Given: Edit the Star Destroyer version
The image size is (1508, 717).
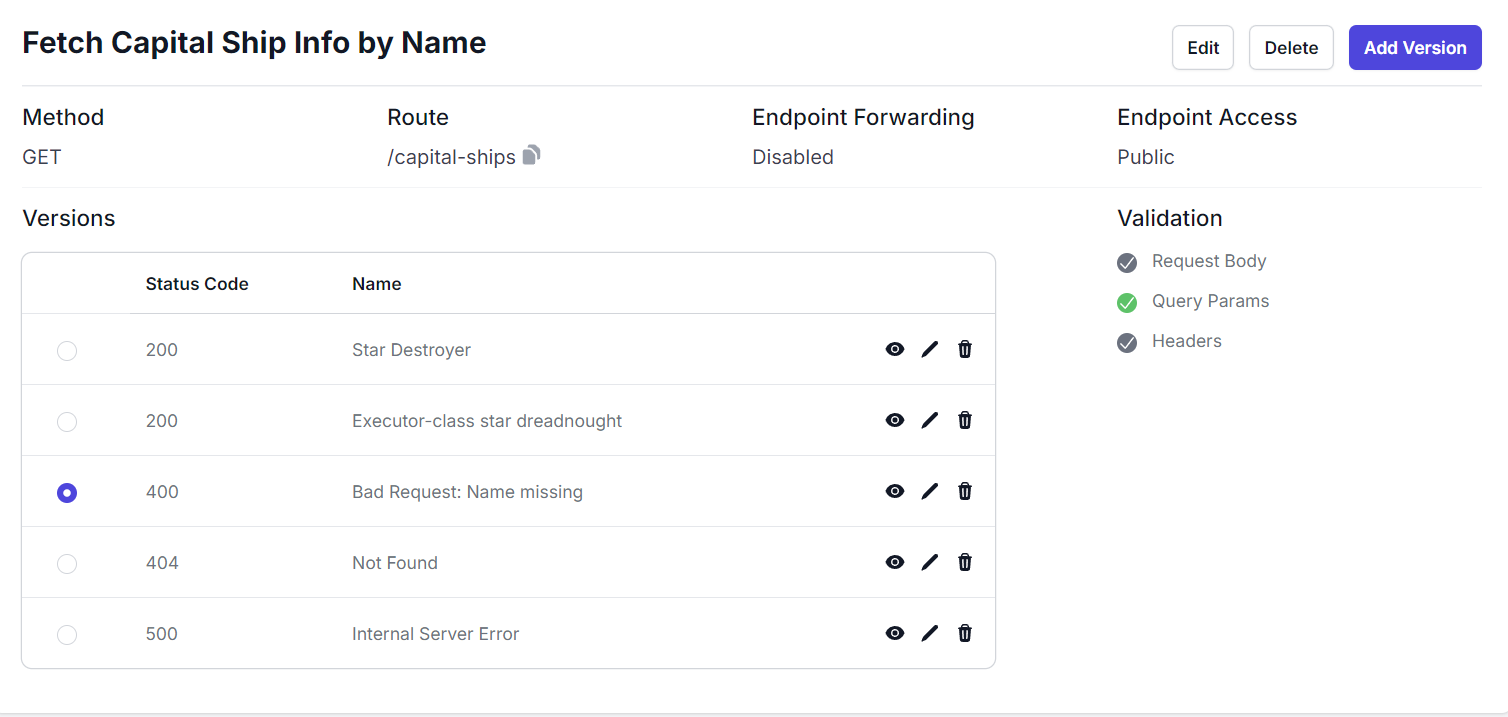Looking at the screenshot, I should [x=930, y=349].
